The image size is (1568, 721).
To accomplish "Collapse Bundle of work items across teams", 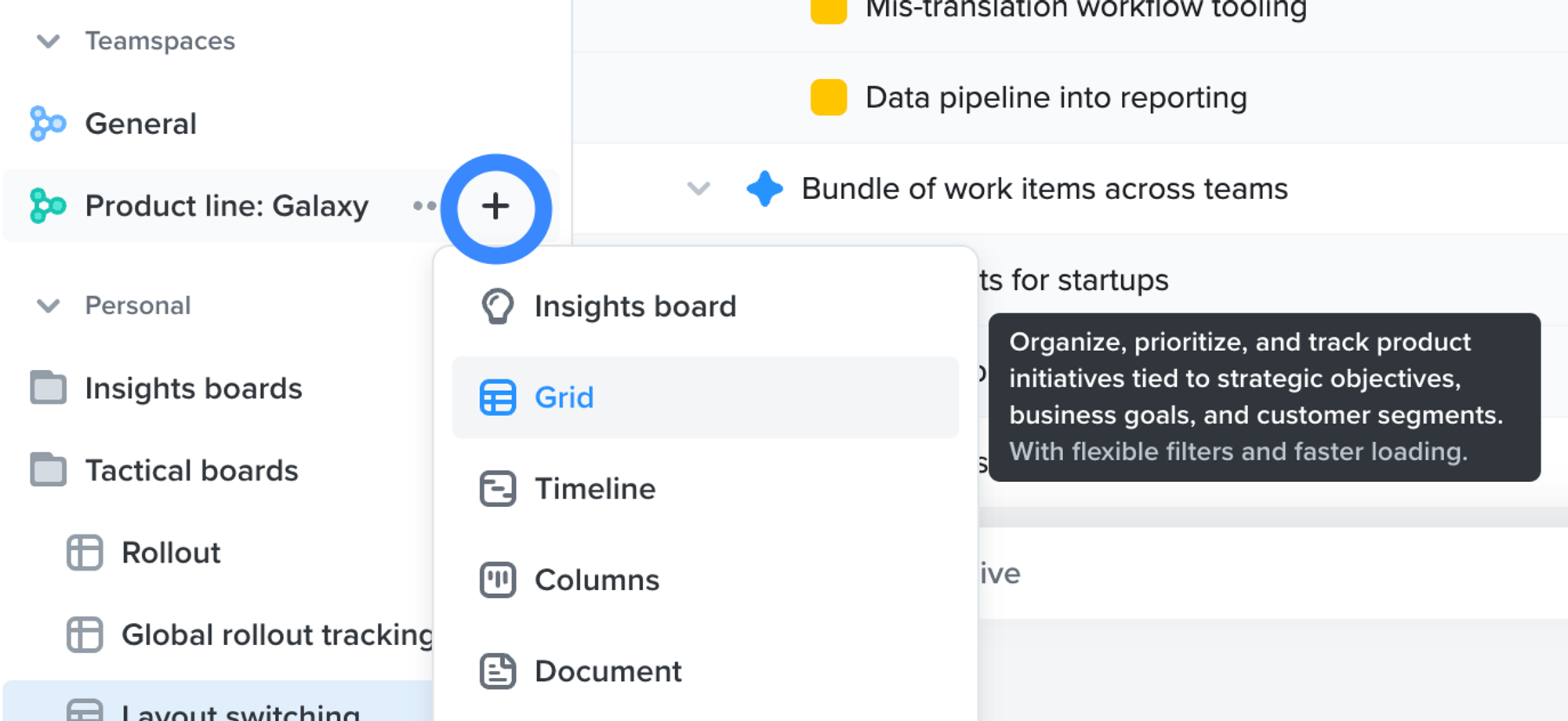I will tap(698, 188).
